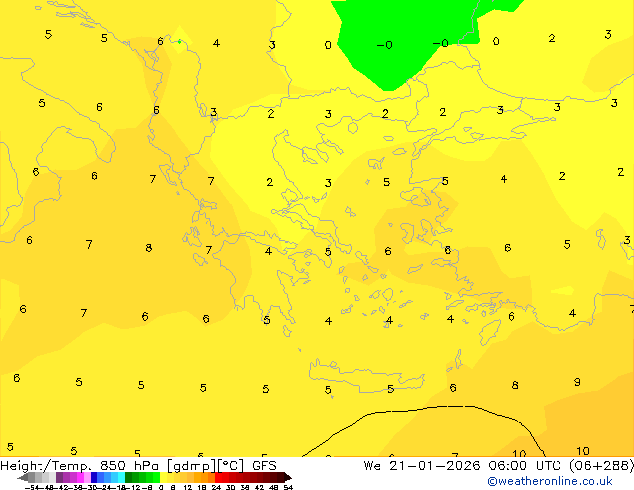The width and height of the screenshot is (634, 490).
Task: Click the '(06+288)' forecast hour text
Action: click(x=601, y=466)
